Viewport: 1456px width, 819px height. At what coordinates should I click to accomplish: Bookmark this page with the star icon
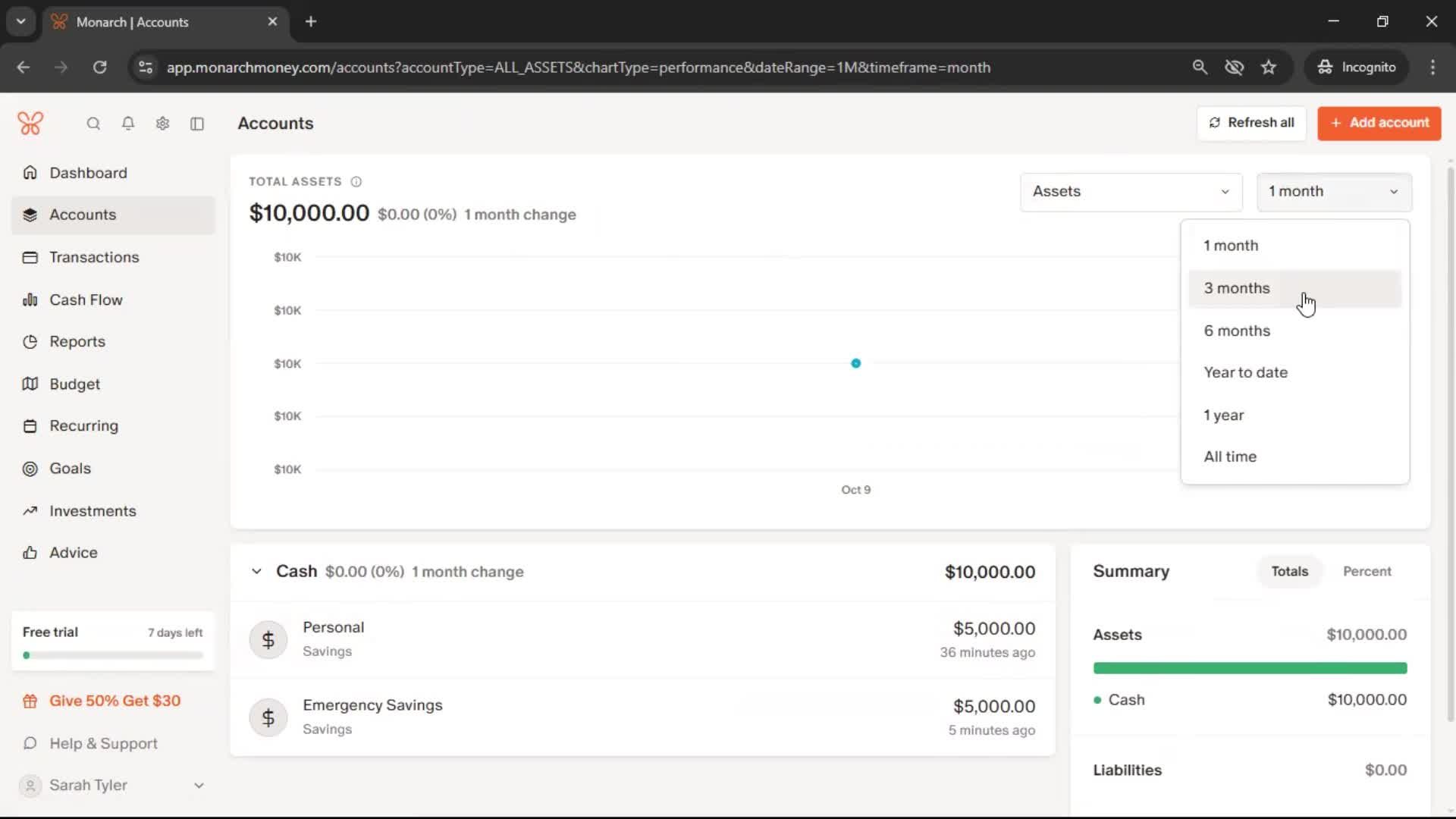tap(1269, 67)
